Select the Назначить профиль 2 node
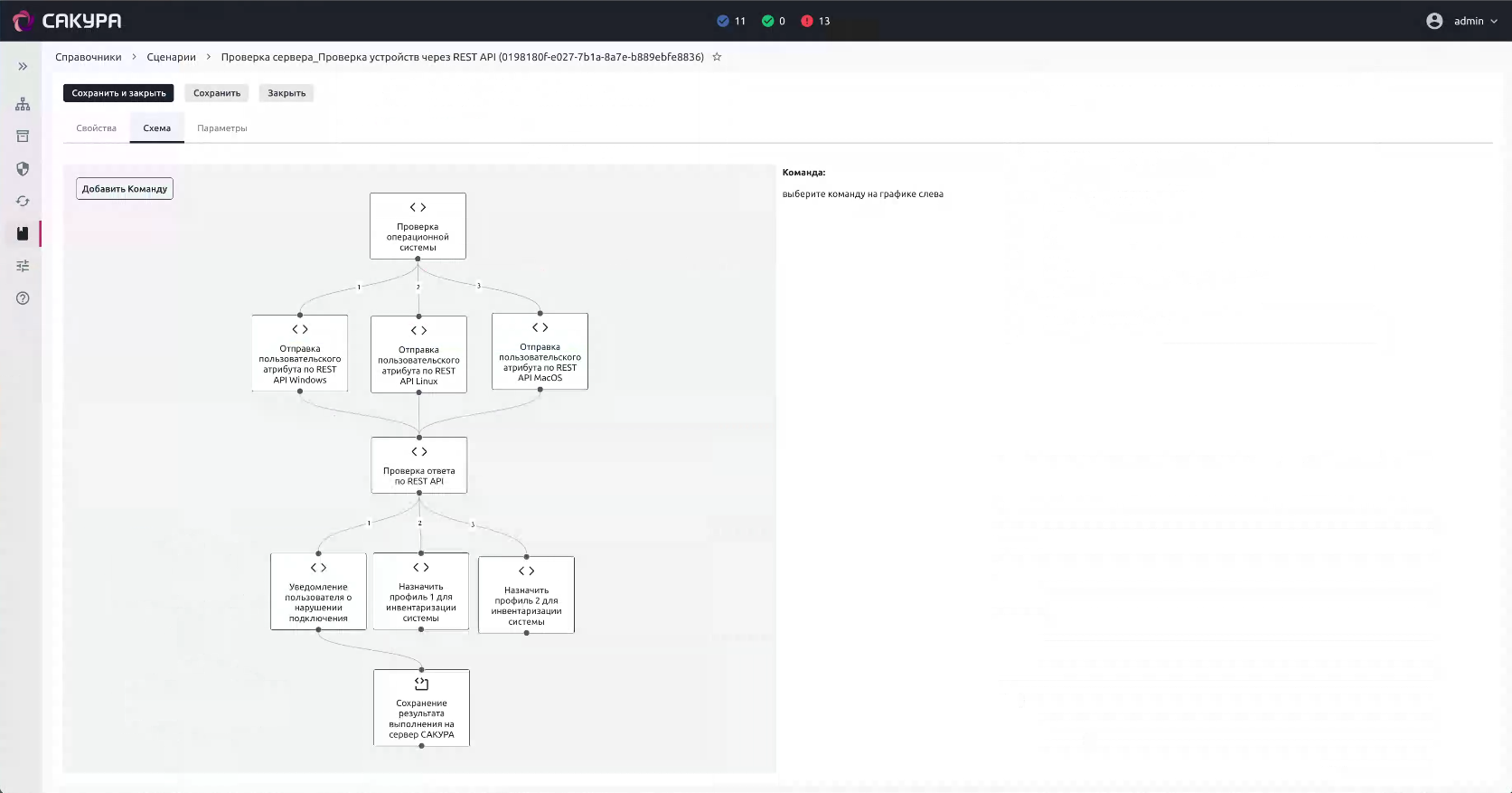Screen dimensions: 1512x793 [x=526, y=595]
